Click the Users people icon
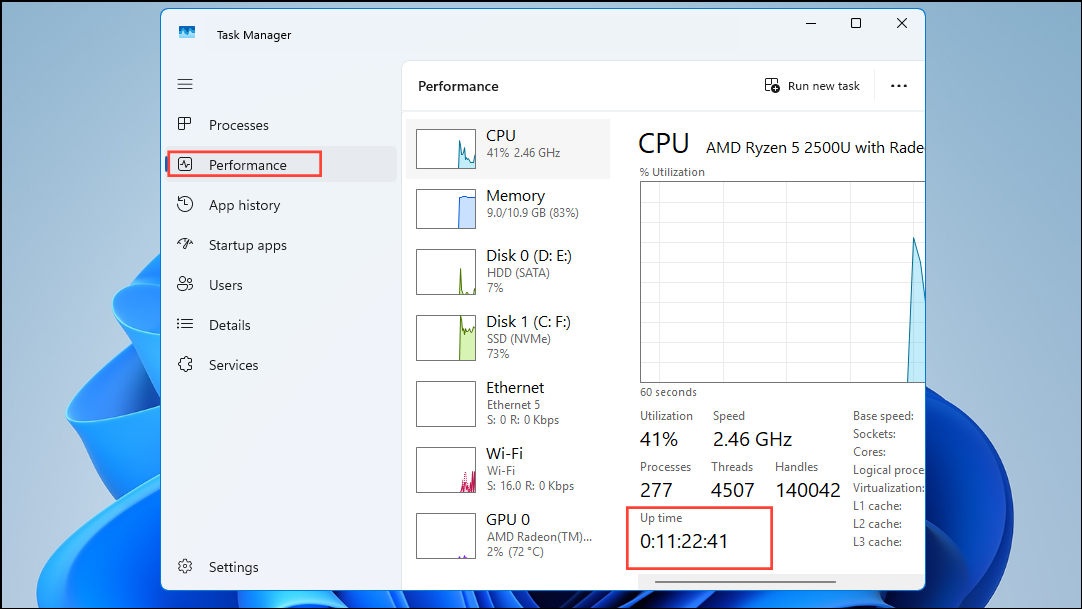This screenshot has width=1082, height=609. (185, 284)
